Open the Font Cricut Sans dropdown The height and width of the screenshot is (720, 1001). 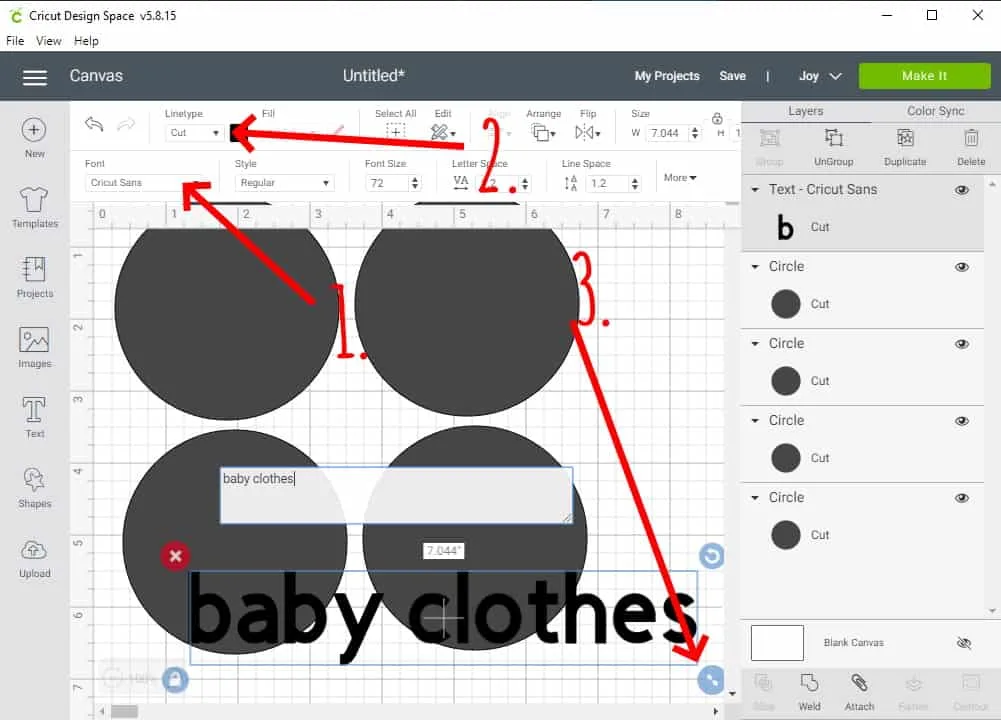point(146,183)
